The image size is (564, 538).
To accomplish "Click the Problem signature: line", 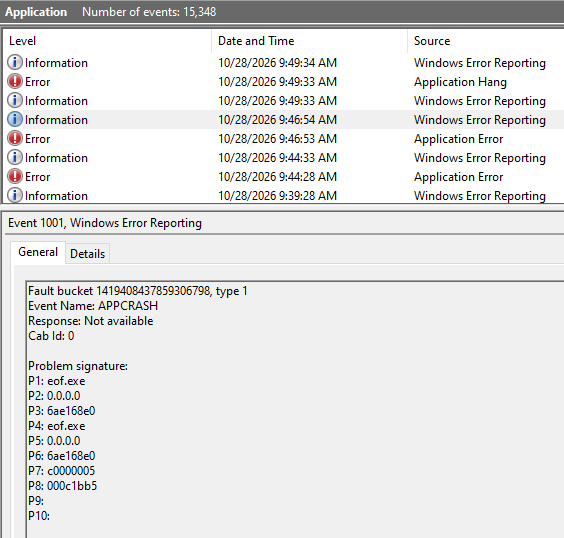I will [x=78, y=366].
